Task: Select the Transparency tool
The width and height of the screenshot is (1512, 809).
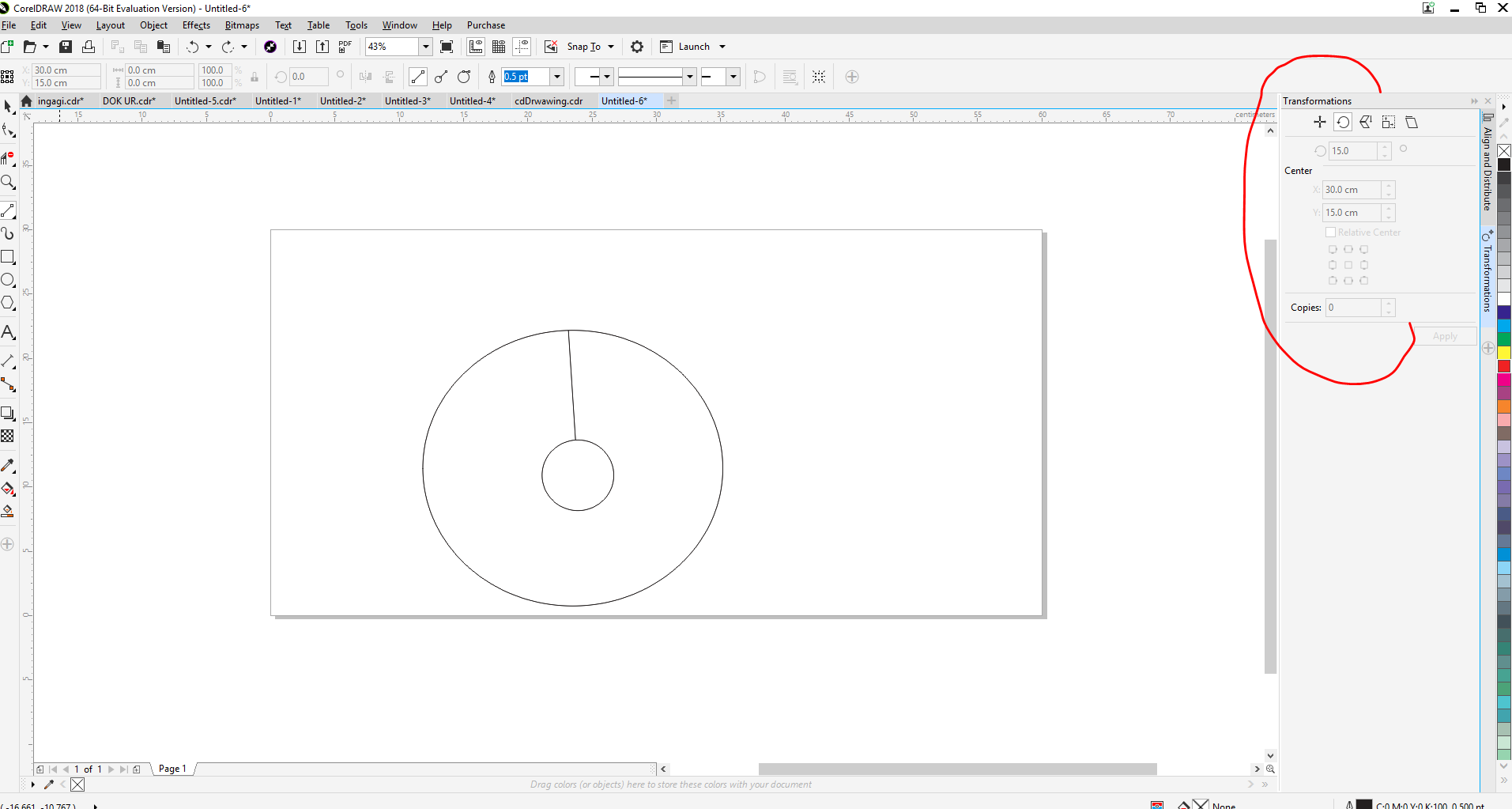Action: (8, 436)
